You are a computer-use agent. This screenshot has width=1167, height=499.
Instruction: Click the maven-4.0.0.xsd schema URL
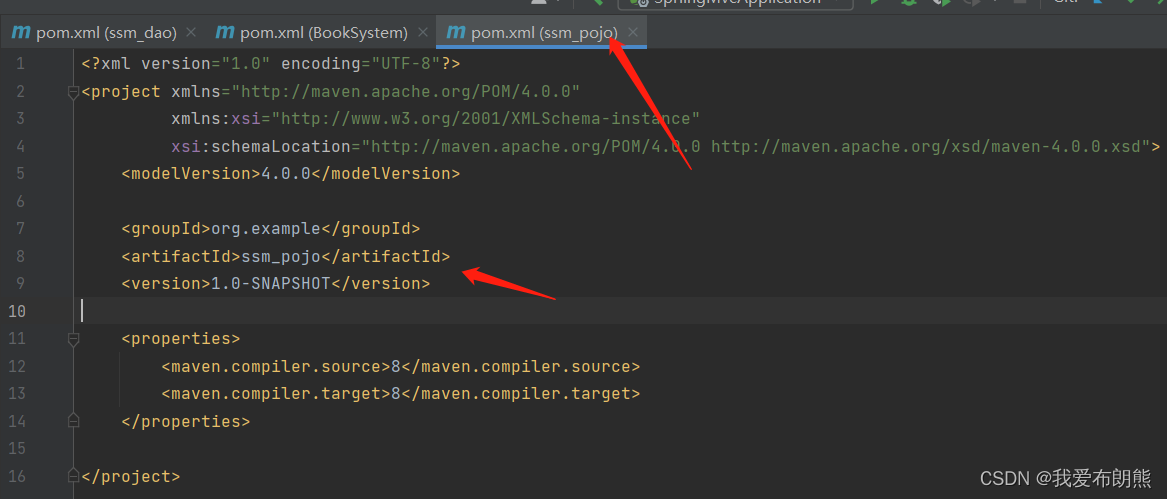[926, 147]
